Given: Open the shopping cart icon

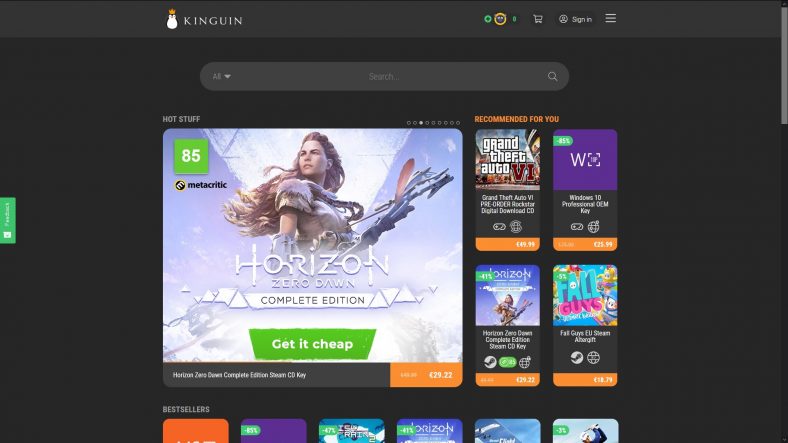Looking at the screenshot, I should 538,19.
